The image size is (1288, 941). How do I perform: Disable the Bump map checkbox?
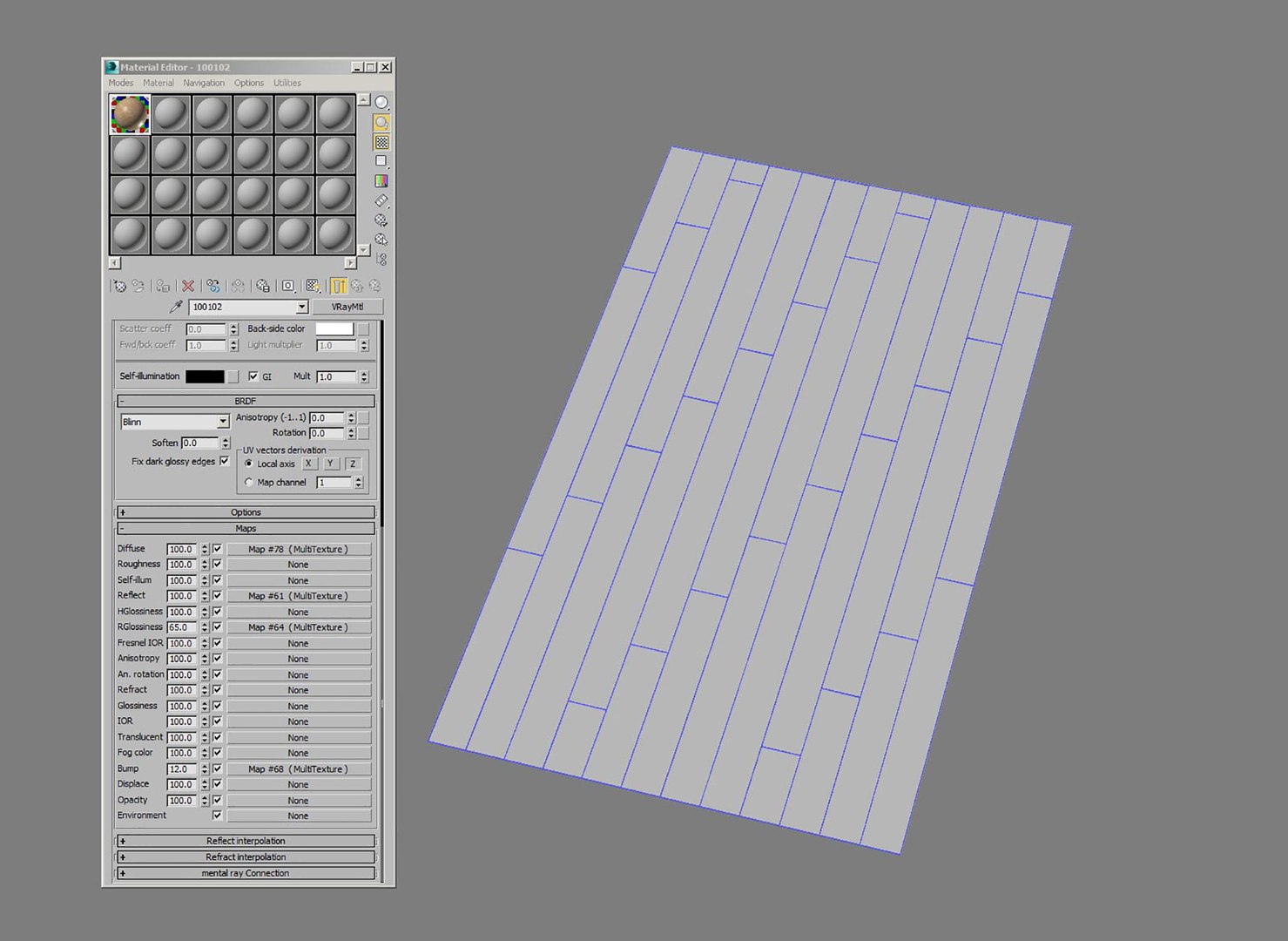[x=217, y=768]
